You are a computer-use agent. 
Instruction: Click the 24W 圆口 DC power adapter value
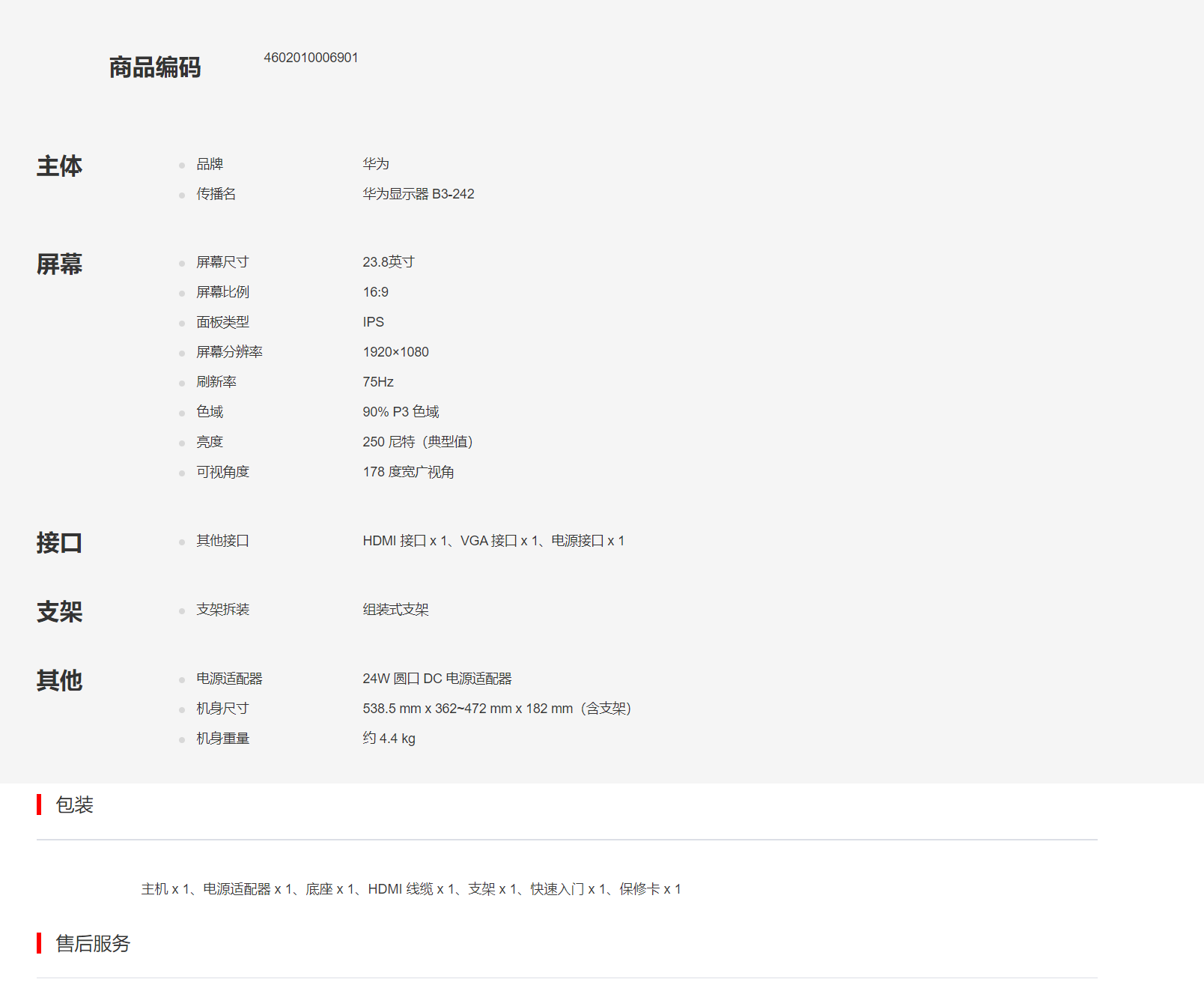point(437,679)
